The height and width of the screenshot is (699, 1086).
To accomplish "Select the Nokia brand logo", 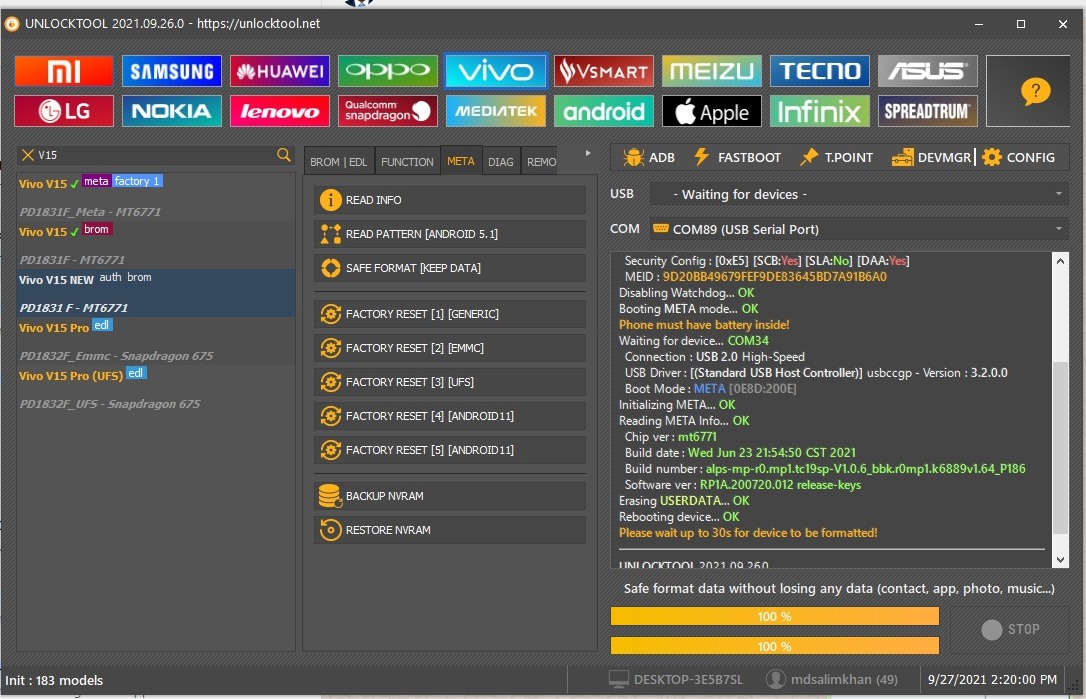I will click(172, 111).
